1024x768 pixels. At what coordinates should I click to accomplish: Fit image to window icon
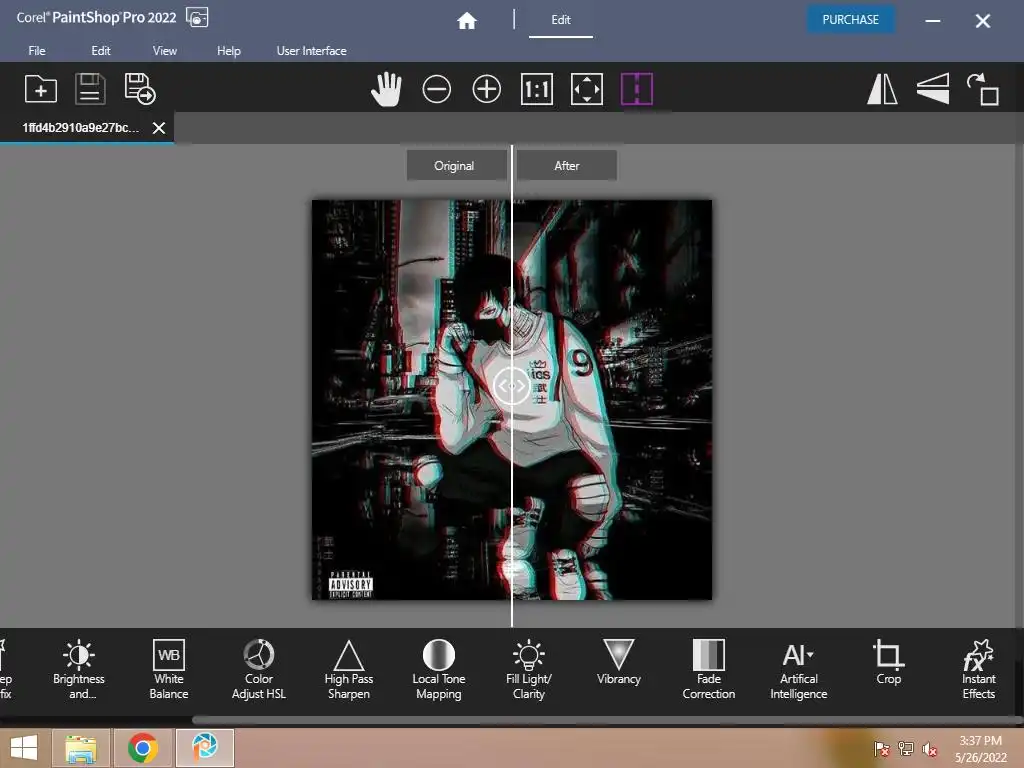[x=586, y=89]
